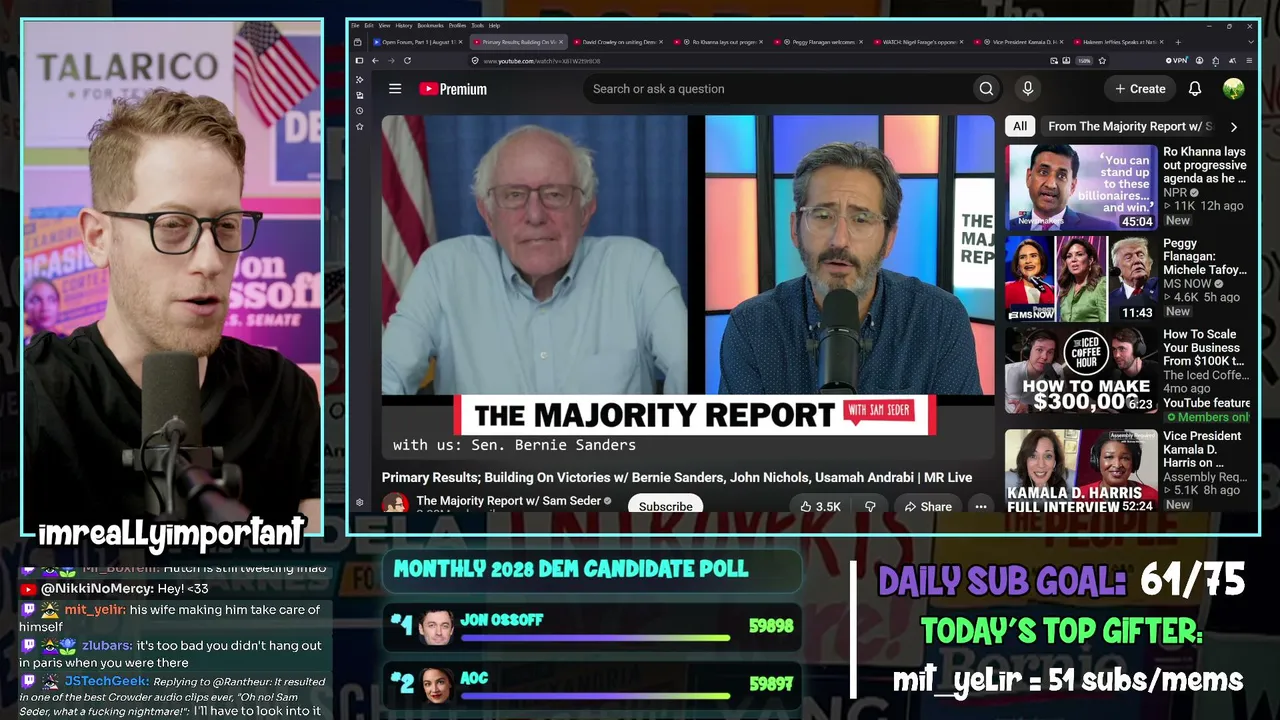Open the 150% zoom level indicator
This screenshot has width=1280, height=720.
click(x=1084, y=61)
